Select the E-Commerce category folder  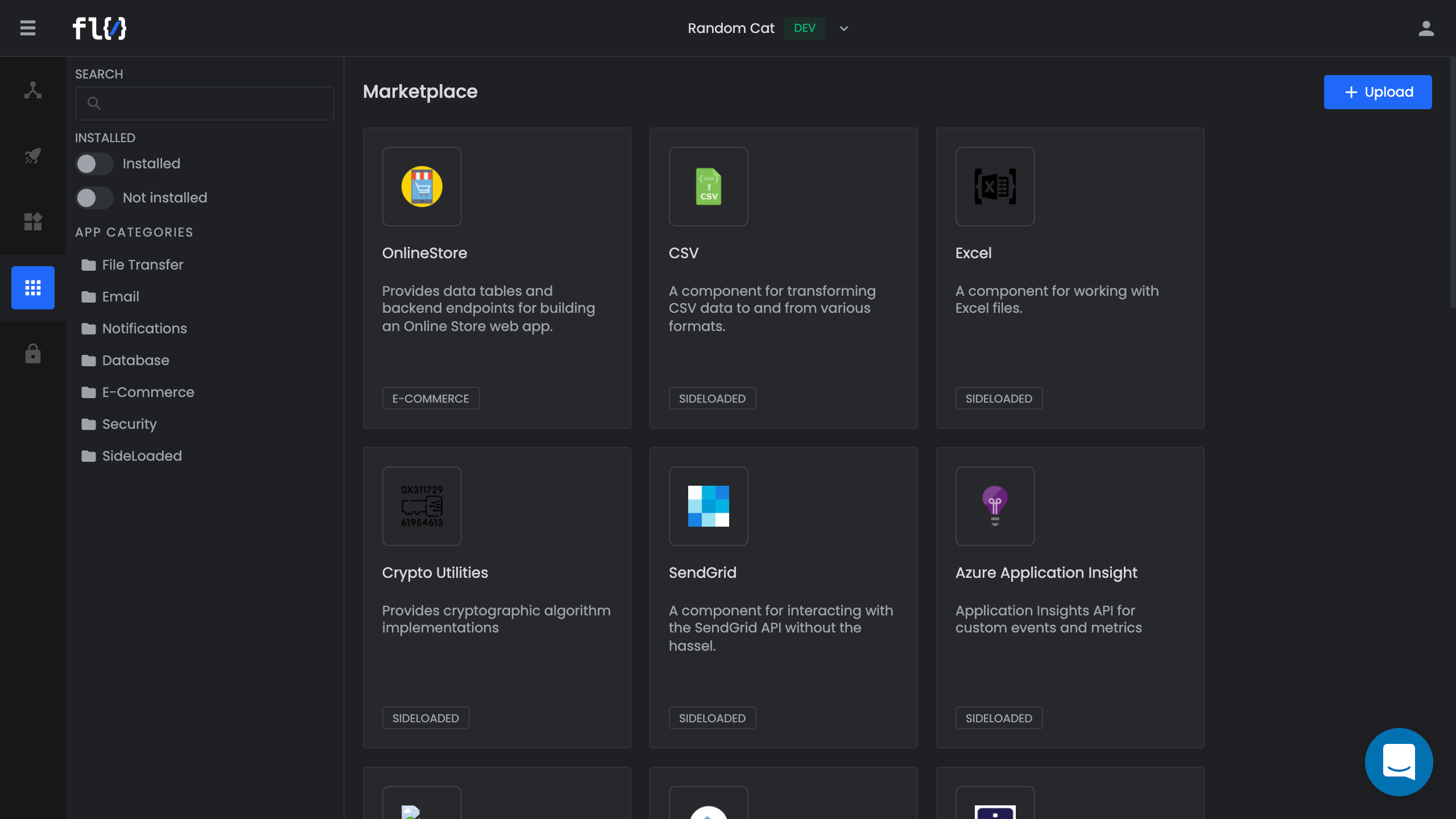[x=148, y=392]
